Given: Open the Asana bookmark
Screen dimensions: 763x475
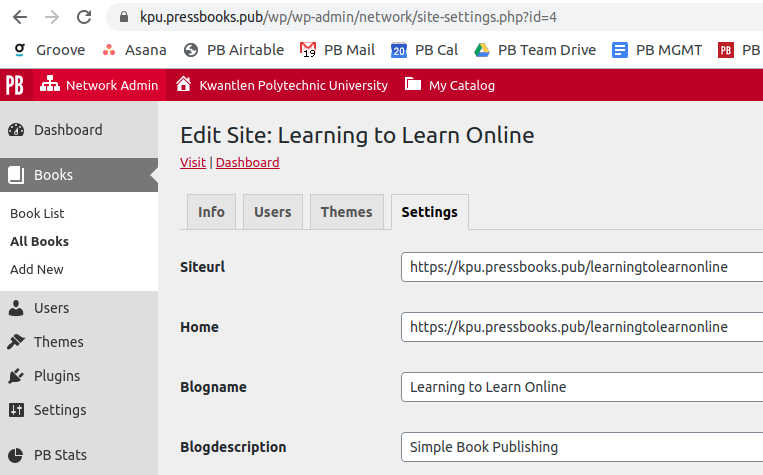Looking at the screenshot, I should 135,50.
